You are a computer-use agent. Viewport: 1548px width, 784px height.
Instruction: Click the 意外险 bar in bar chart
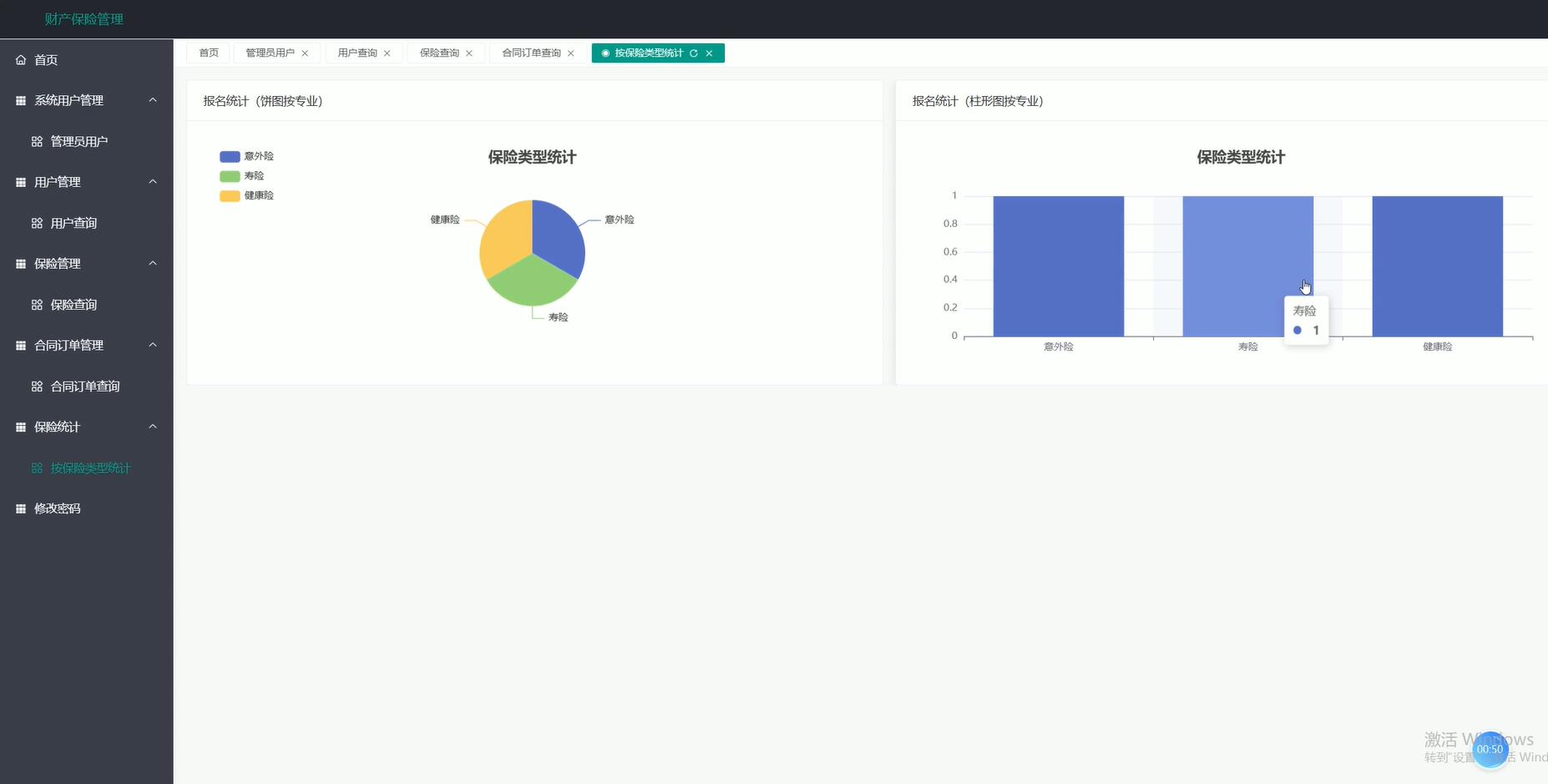1058,266
